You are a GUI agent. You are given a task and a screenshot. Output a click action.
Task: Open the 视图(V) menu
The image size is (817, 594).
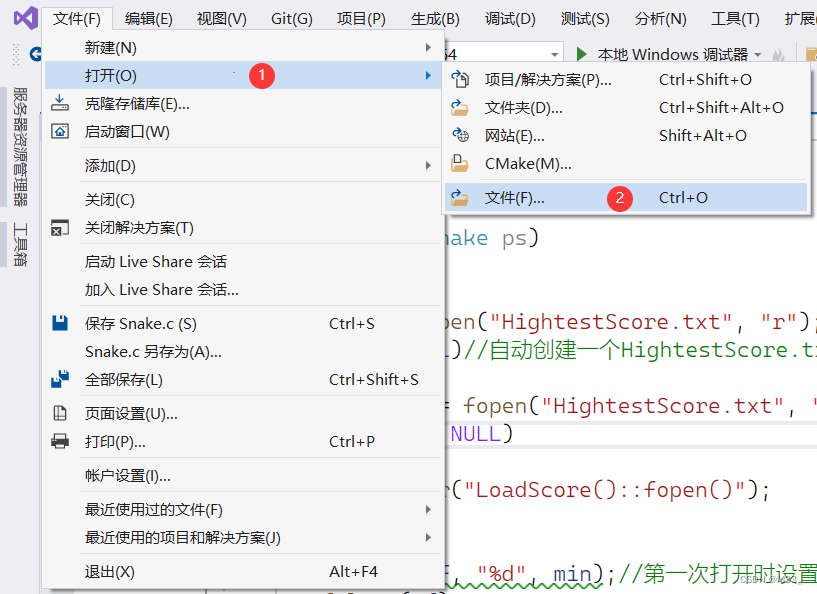pos(221,19)
